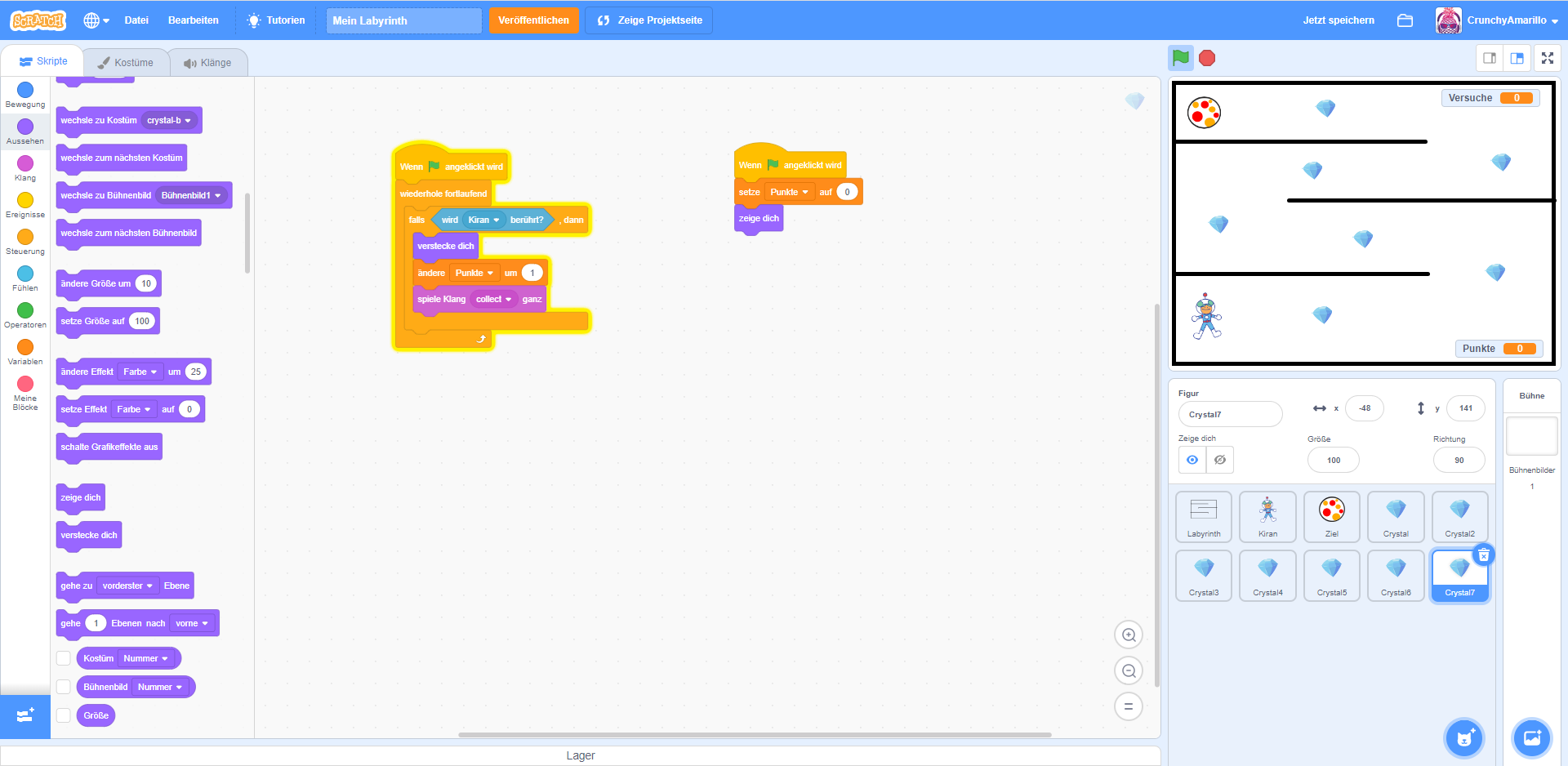Select Meine Blöcke category
Viewport: 1568px width, 766px height.
point(25,393)
